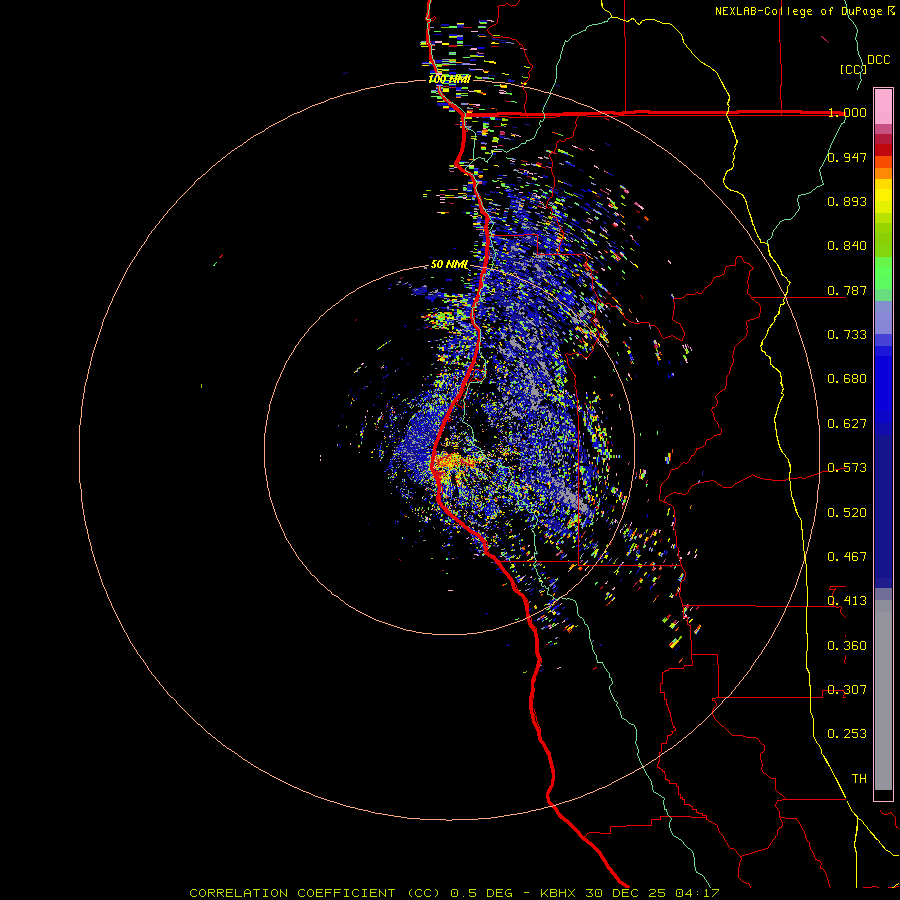Click the 0.733 scale value
This screenshot has height=900, width=900.
click(847, 335)
